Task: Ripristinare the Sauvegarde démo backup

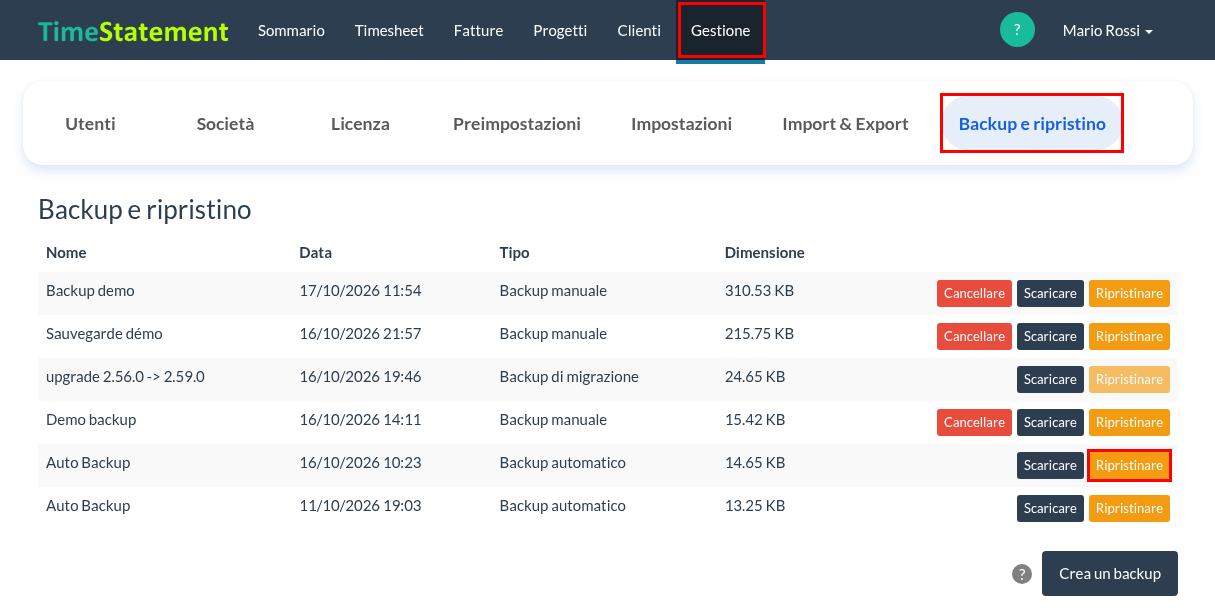Action: coord(1129,337)
